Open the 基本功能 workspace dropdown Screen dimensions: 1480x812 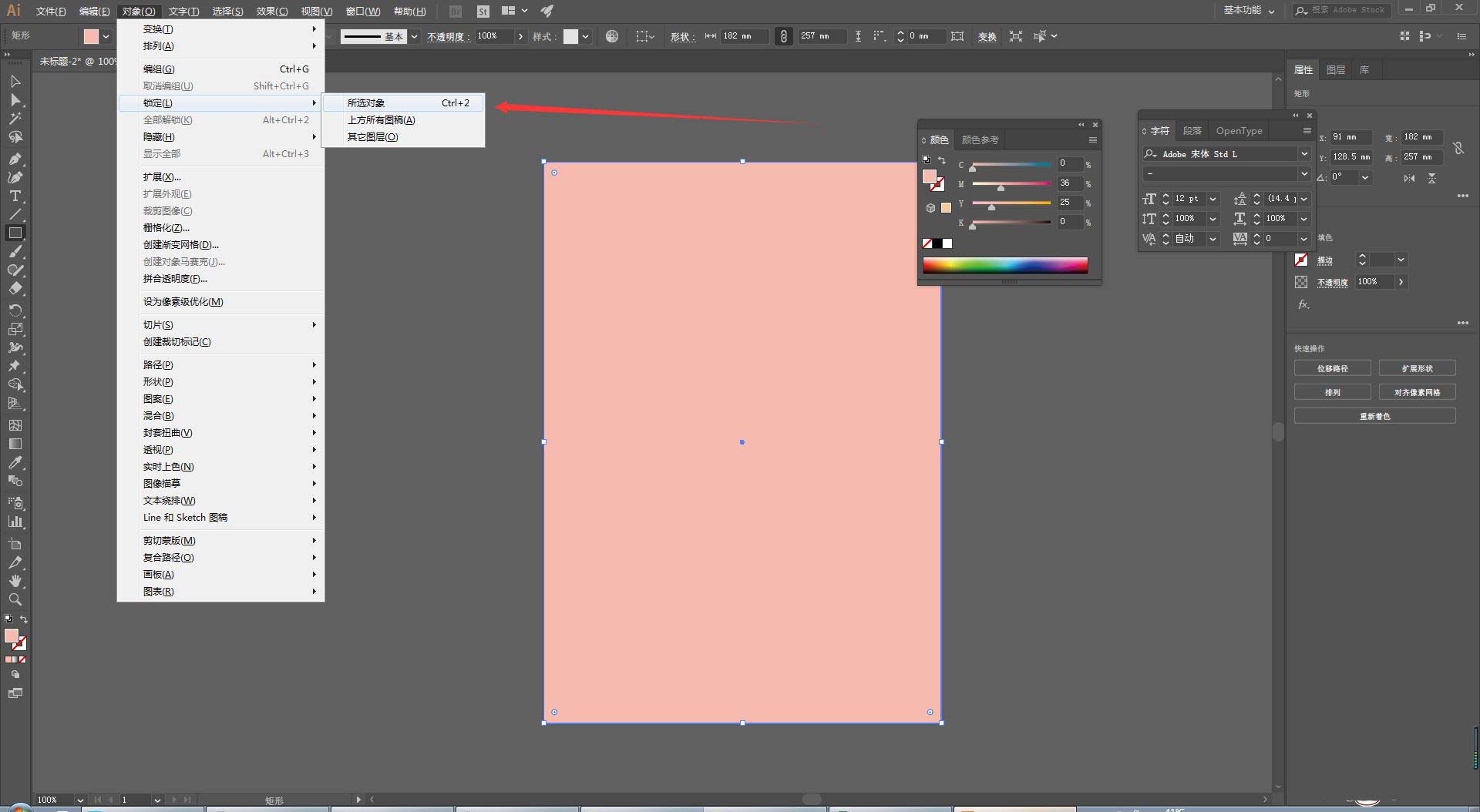(1249, 11)
